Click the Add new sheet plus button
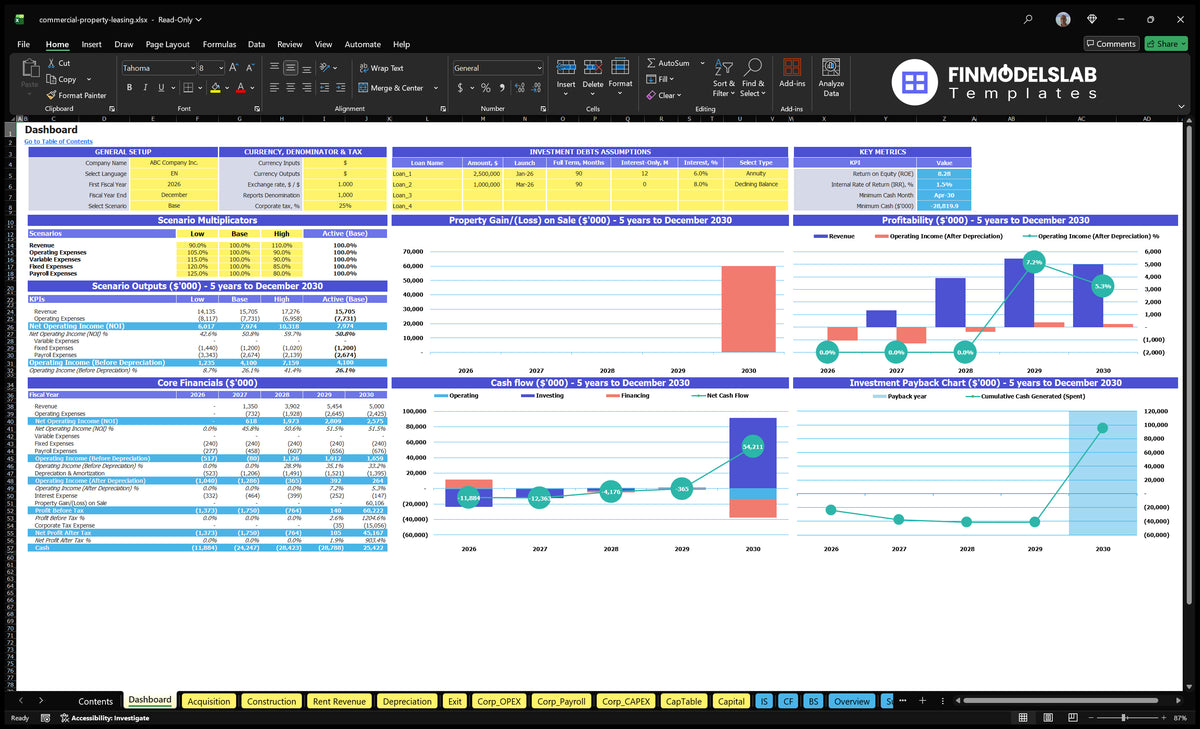This screenshot has width=1200, height=729. 922,701
